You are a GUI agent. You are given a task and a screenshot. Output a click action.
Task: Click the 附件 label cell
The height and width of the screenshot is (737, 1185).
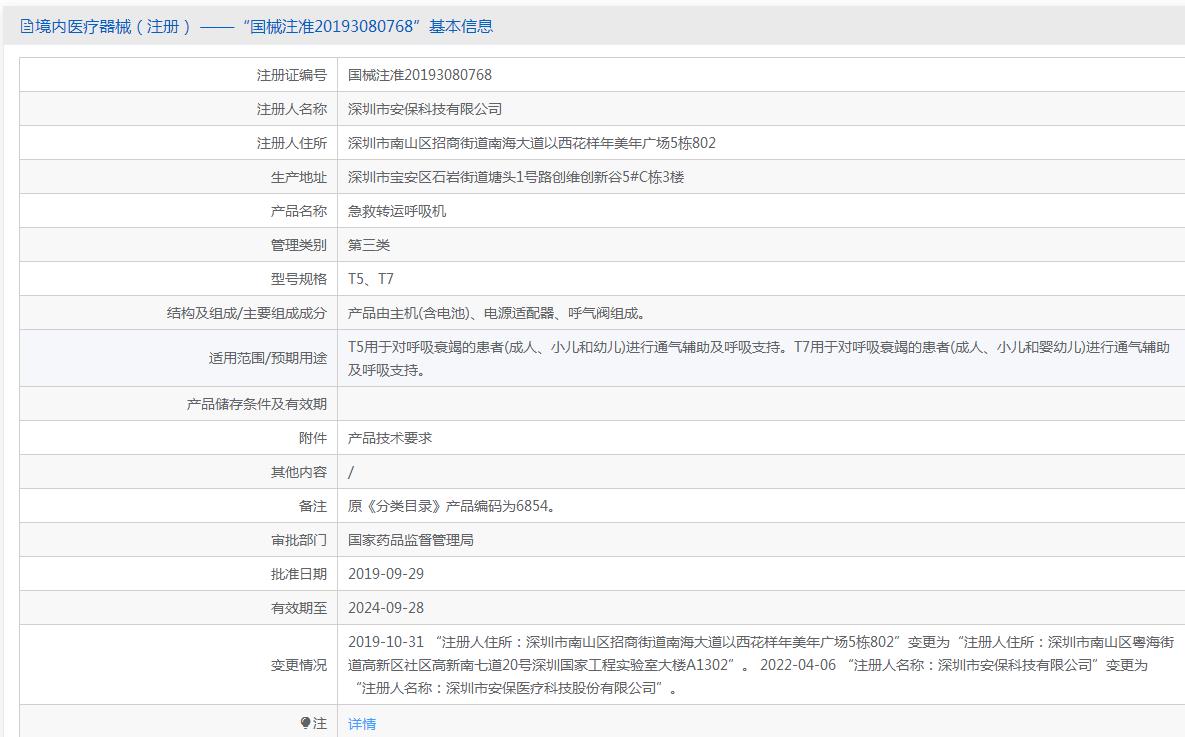point(178,438)
